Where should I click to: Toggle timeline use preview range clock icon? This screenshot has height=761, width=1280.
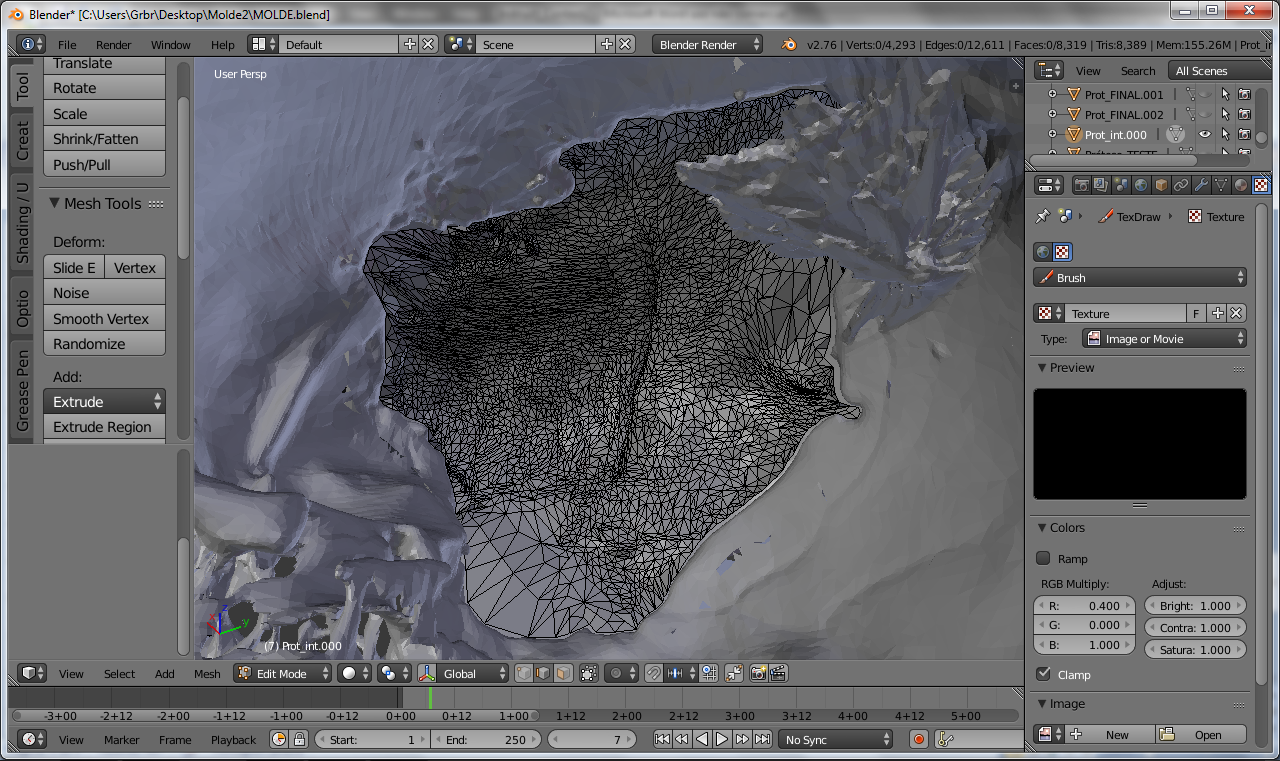[x=279, y=739]
